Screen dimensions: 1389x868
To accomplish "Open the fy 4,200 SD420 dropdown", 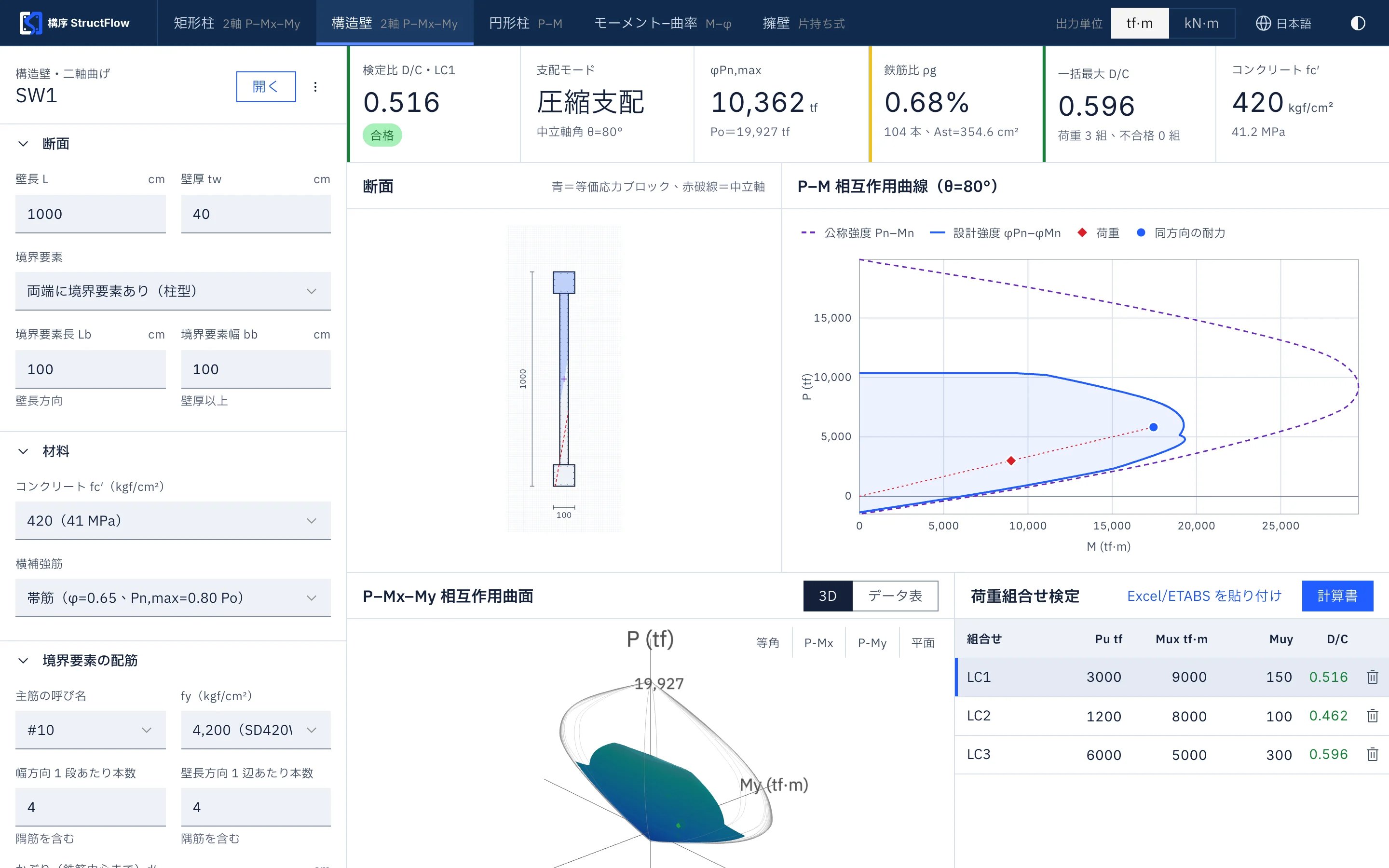I will pyautogui.click(x=256, y=730).
